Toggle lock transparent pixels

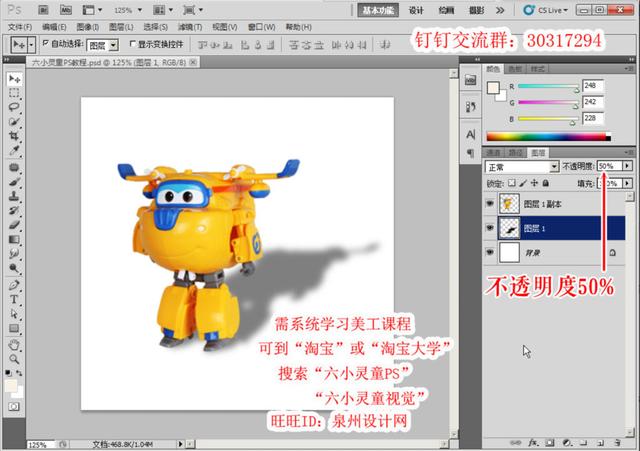tap(511, 183)
